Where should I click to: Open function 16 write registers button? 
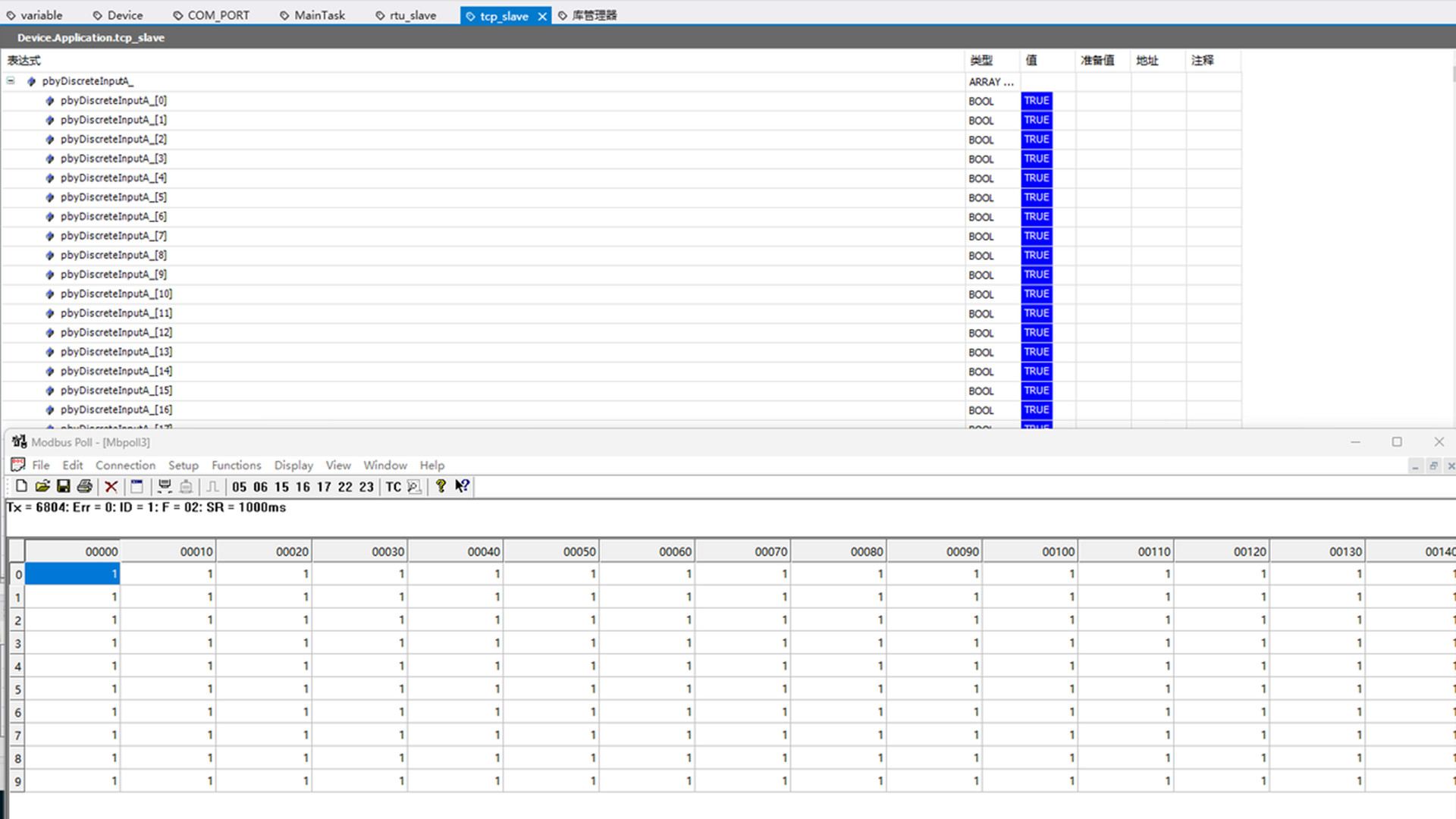pyautogui.click(x=303, y=487)
